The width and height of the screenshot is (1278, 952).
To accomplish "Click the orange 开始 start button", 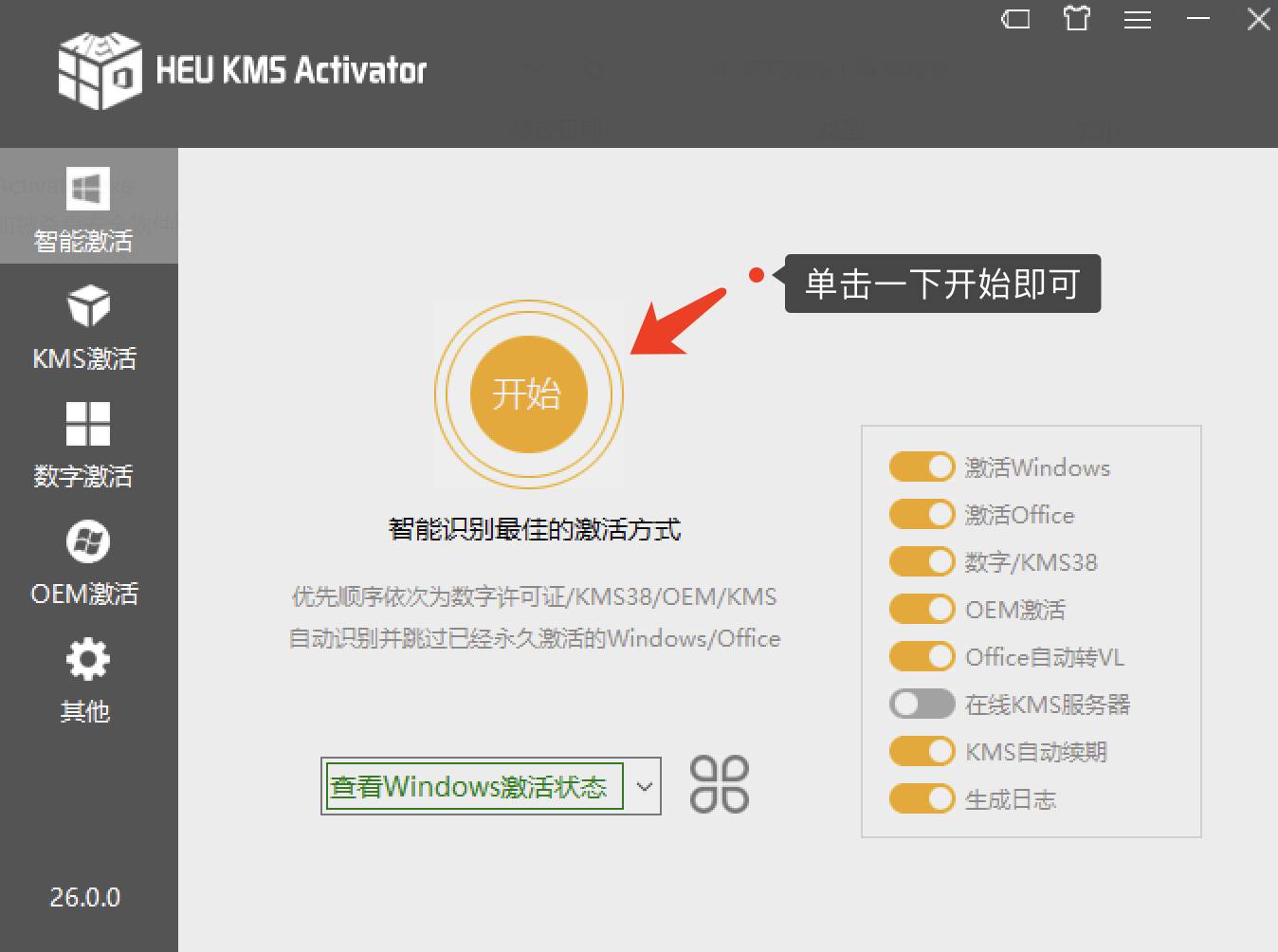I will pyautogui.click(x=529, y=394).
